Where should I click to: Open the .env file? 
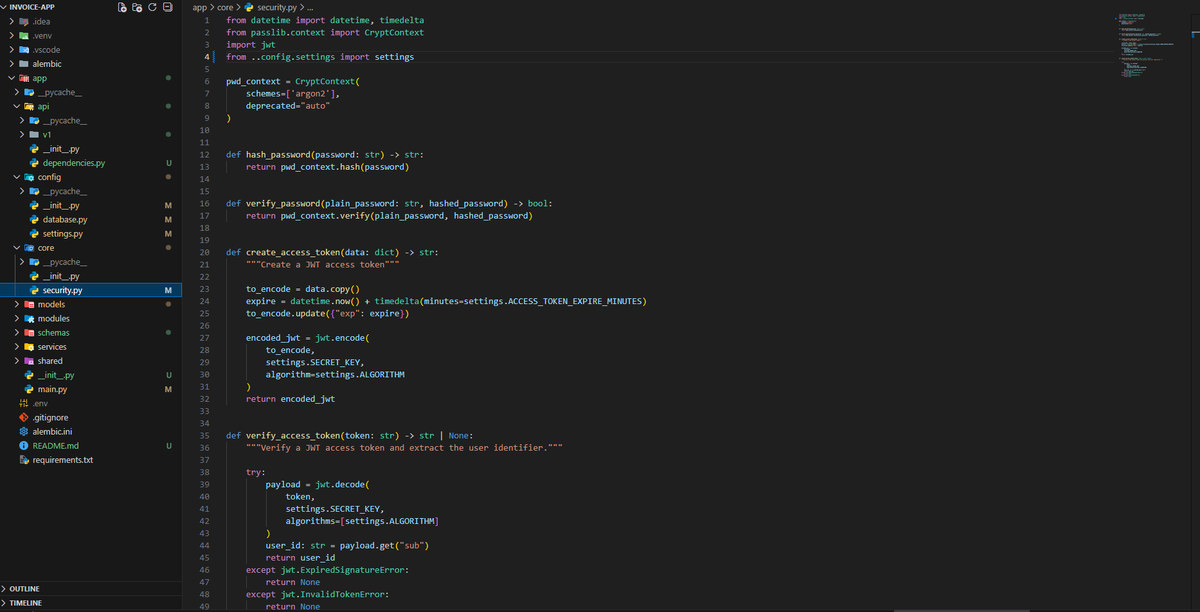(x=41, y=403)
